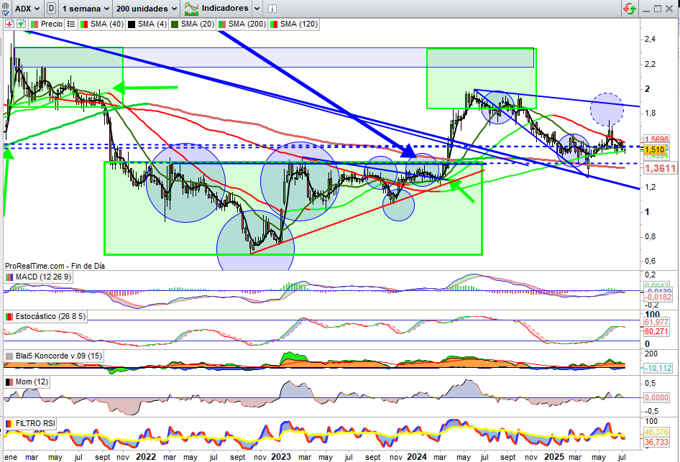Screen dimensions: 680x462
Task: Open the SMA (20) indicator settings
Action: coord(197,24)
